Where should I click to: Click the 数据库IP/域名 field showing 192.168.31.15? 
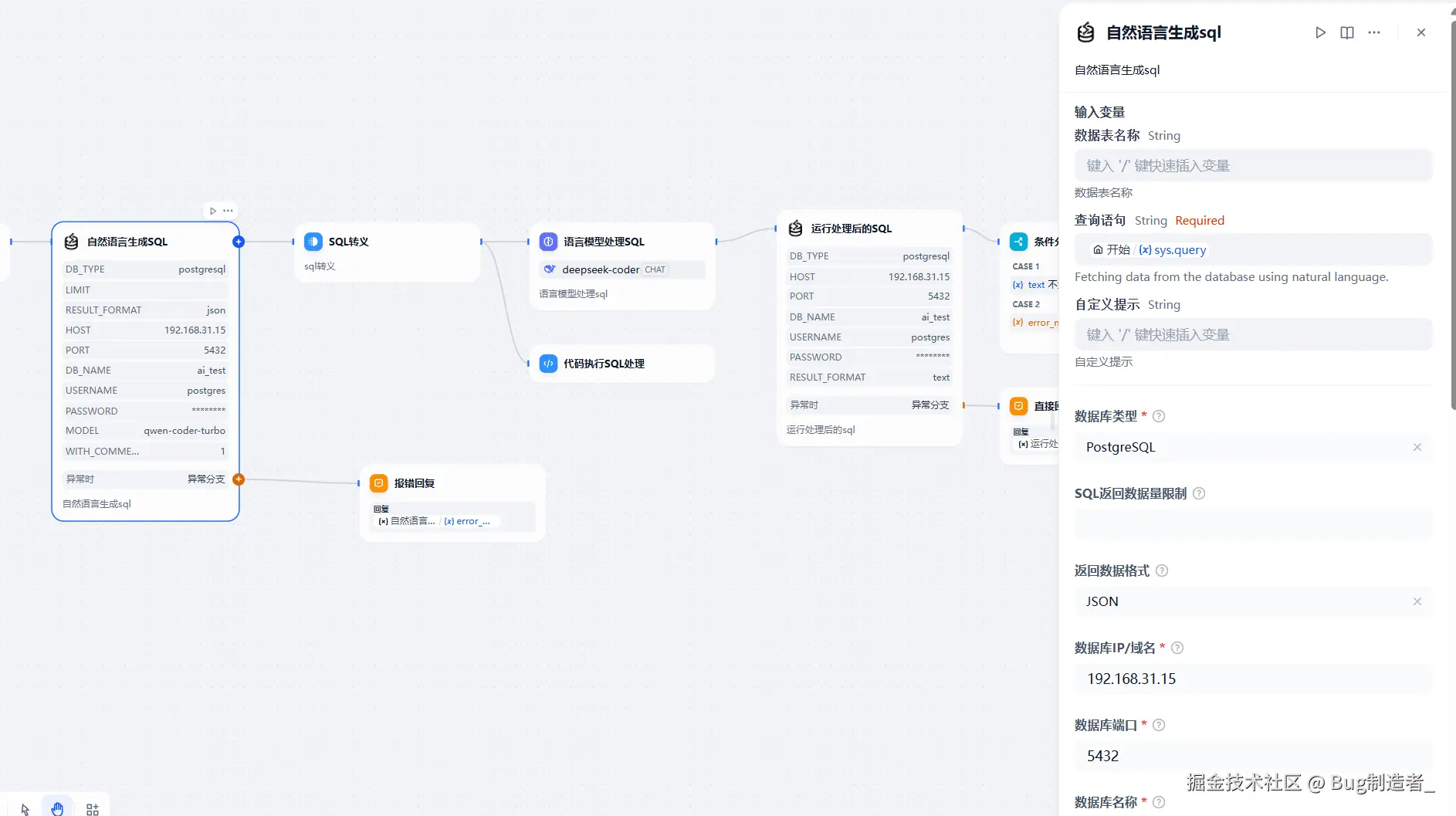click(x=1252, y=679)
